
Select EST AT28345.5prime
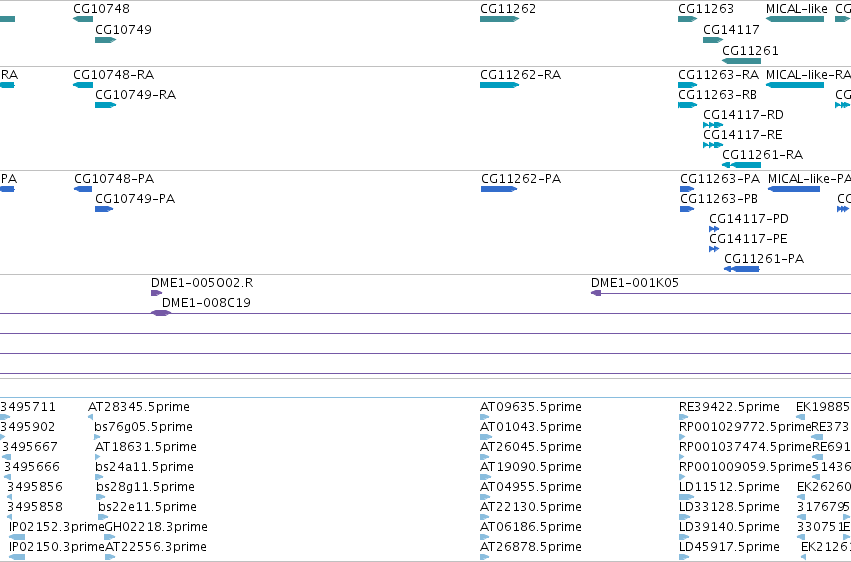(139, 407)
